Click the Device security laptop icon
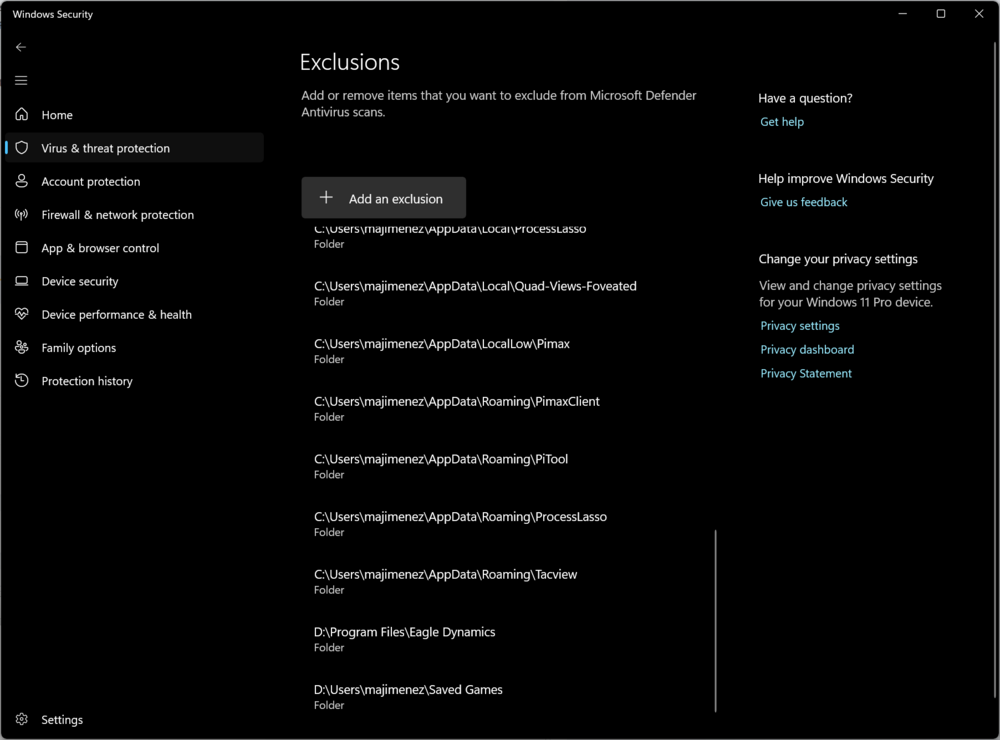Viewport: 1000px width, 740px height. point(22,281)
